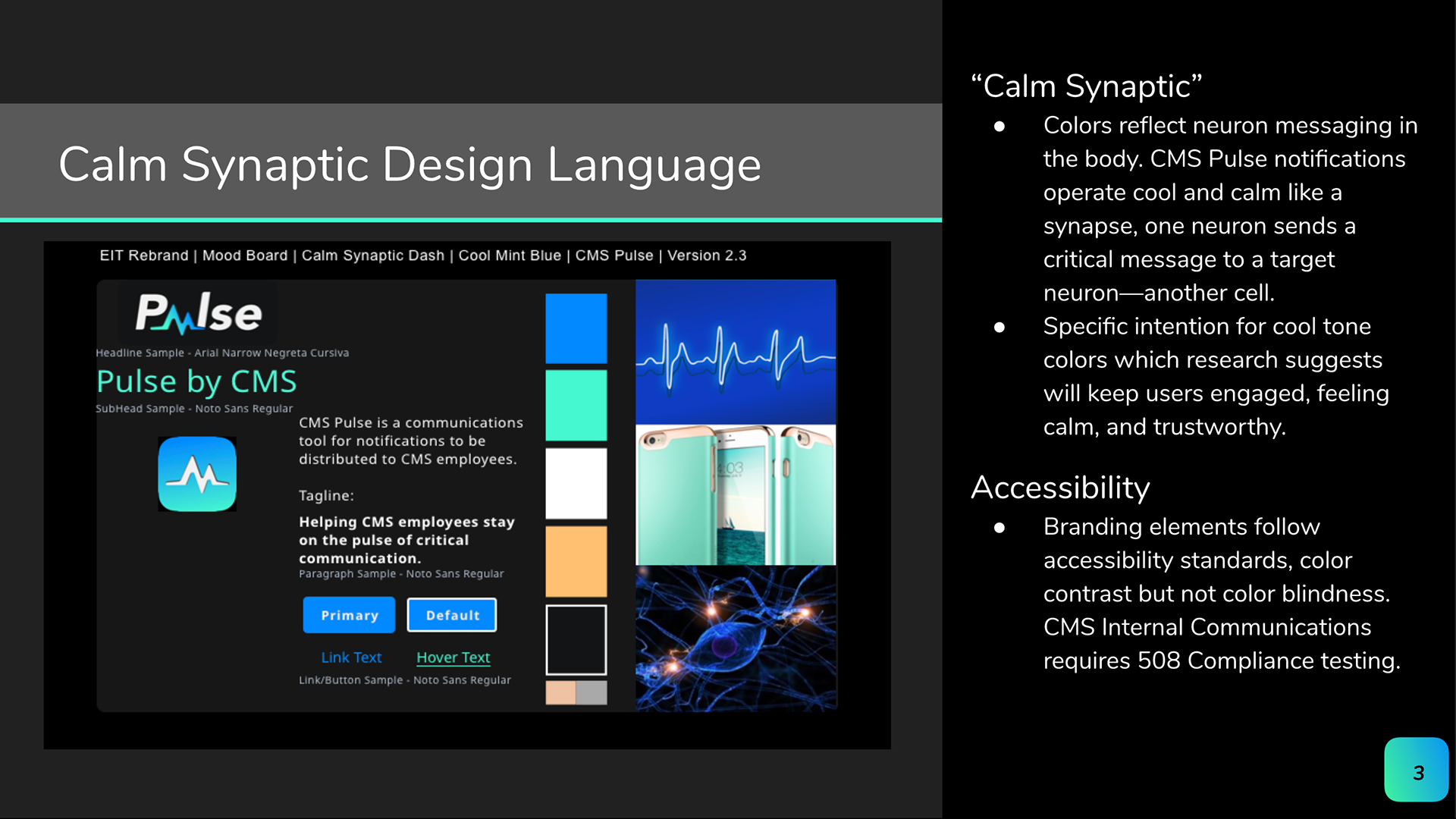
Task: Click the bullet starting "Colors reflect neuron messaging"
Action: click(x=1231, y=209)
